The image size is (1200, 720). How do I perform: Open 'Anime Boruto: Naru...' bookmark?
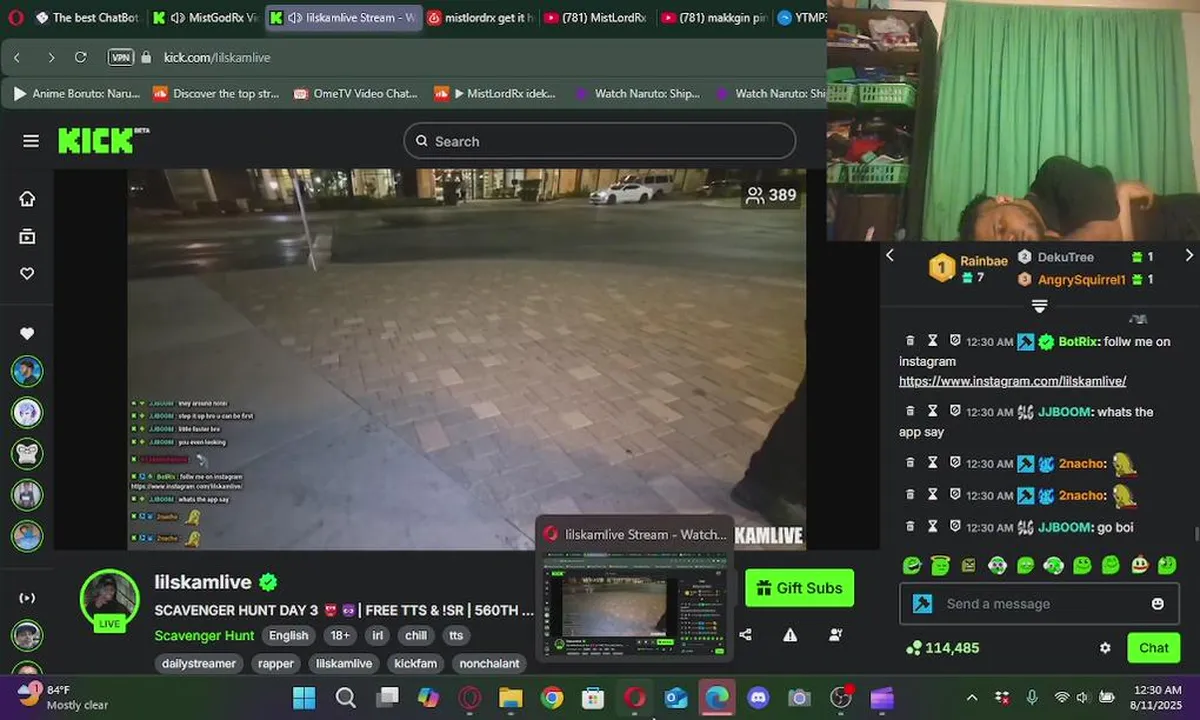76,93
